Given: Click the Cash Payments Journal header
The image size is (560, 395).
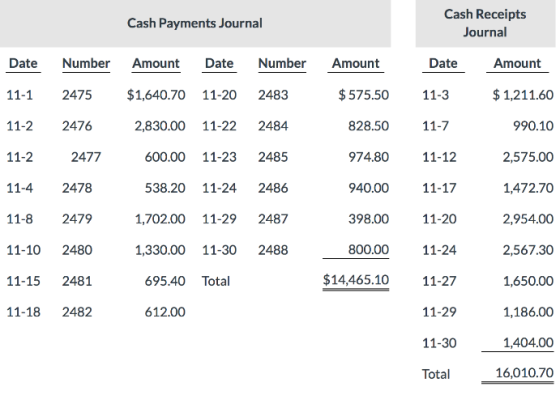Looking at the screenshot, I should pyautogui.click(x=195, y=23).
